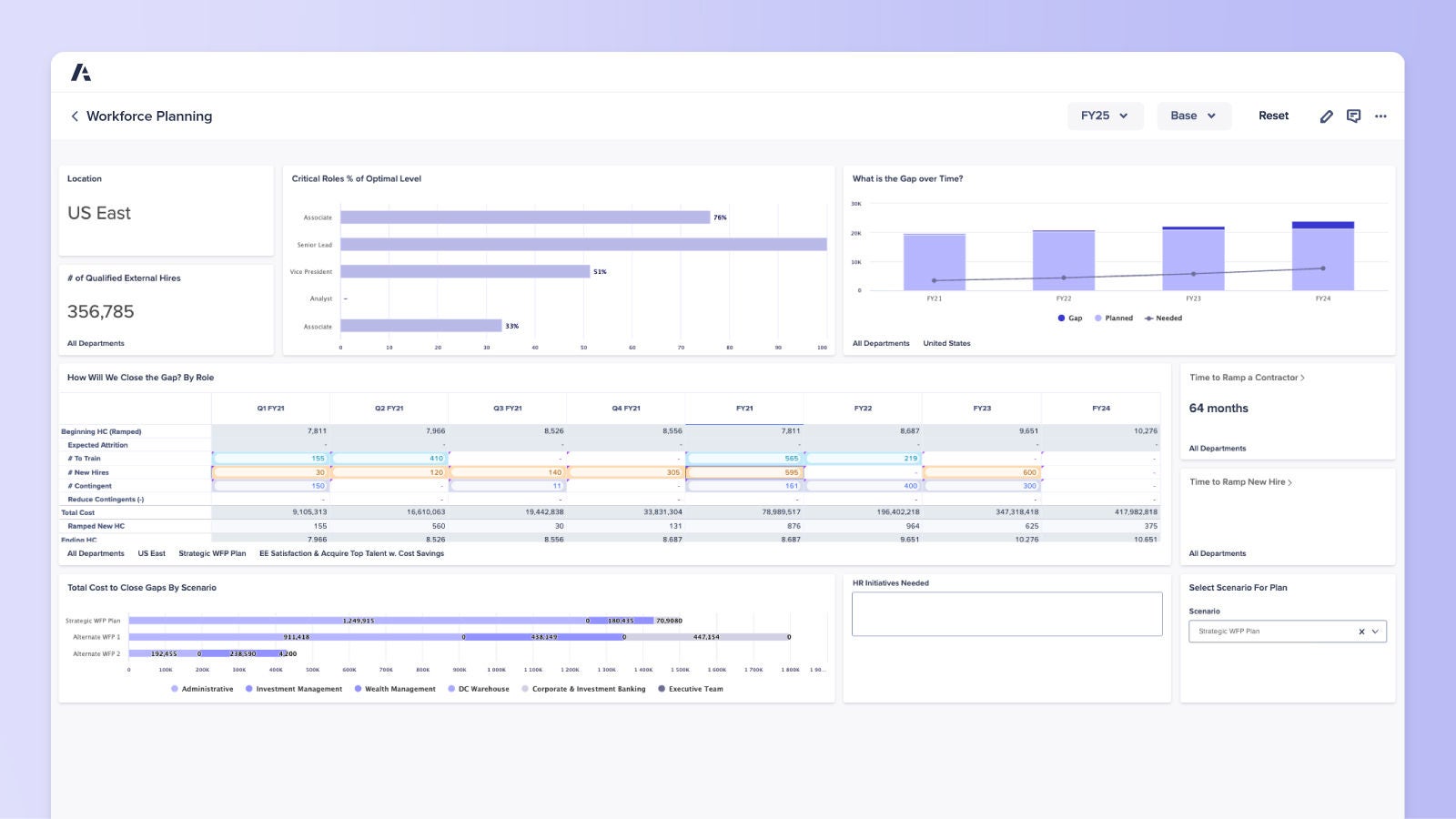Open the Base version dropdown
The image size is (1456, 819).
pos(1193,116)
